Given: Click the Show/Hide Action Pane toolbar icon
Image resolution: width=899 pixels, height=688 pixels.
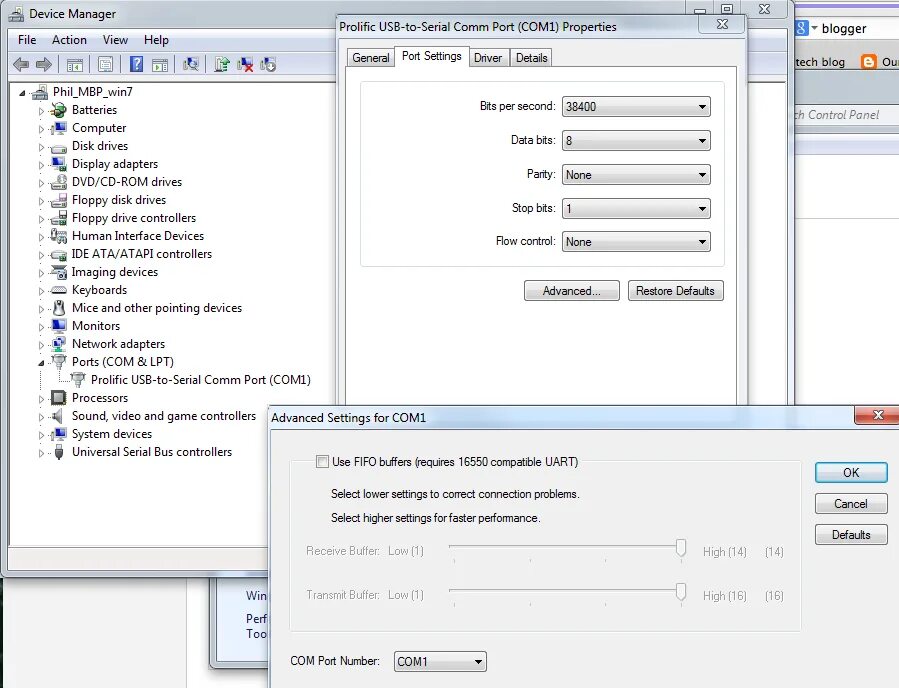Looking at the screenshot, I should coord(160,64).
